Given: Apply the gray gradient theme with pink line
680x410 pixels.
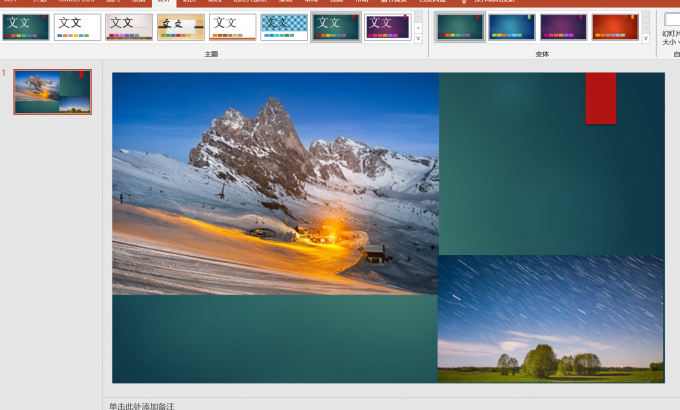Looking at the screenshot, I should tap(129, 27).
